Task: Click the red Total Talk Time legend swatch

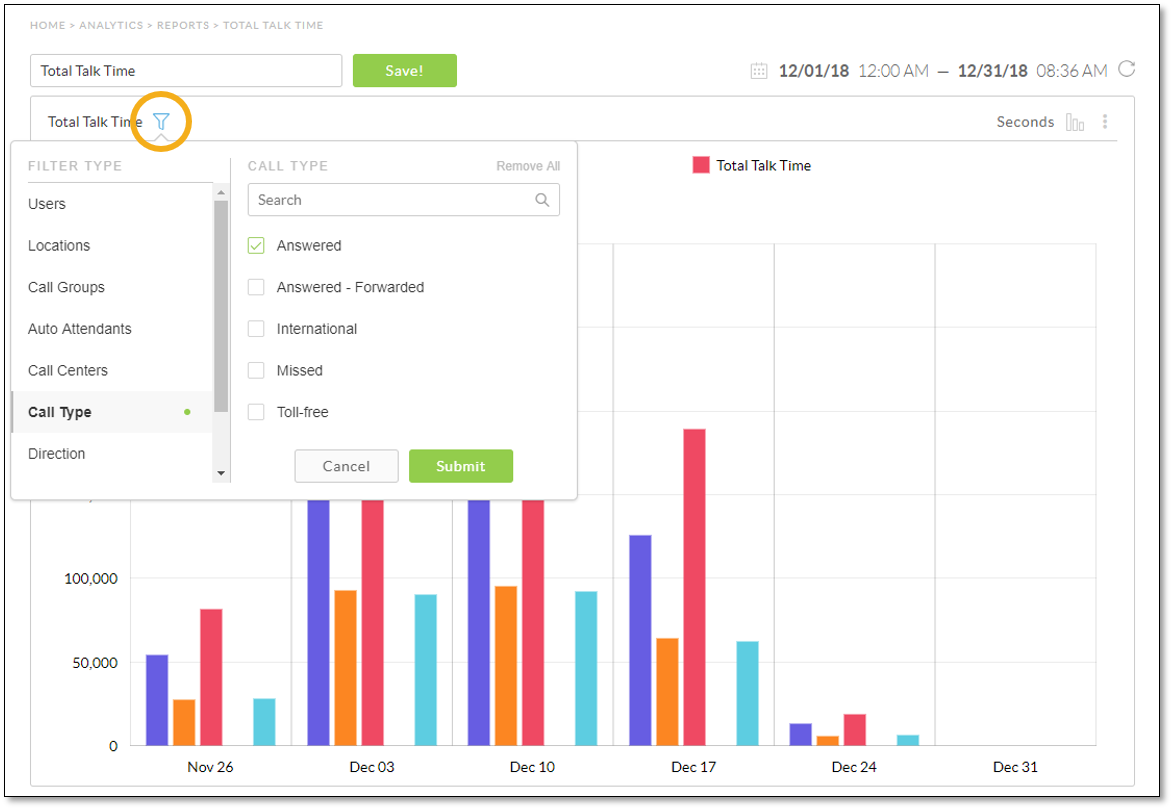Action: pyautogui.click(x=701, y=166)
